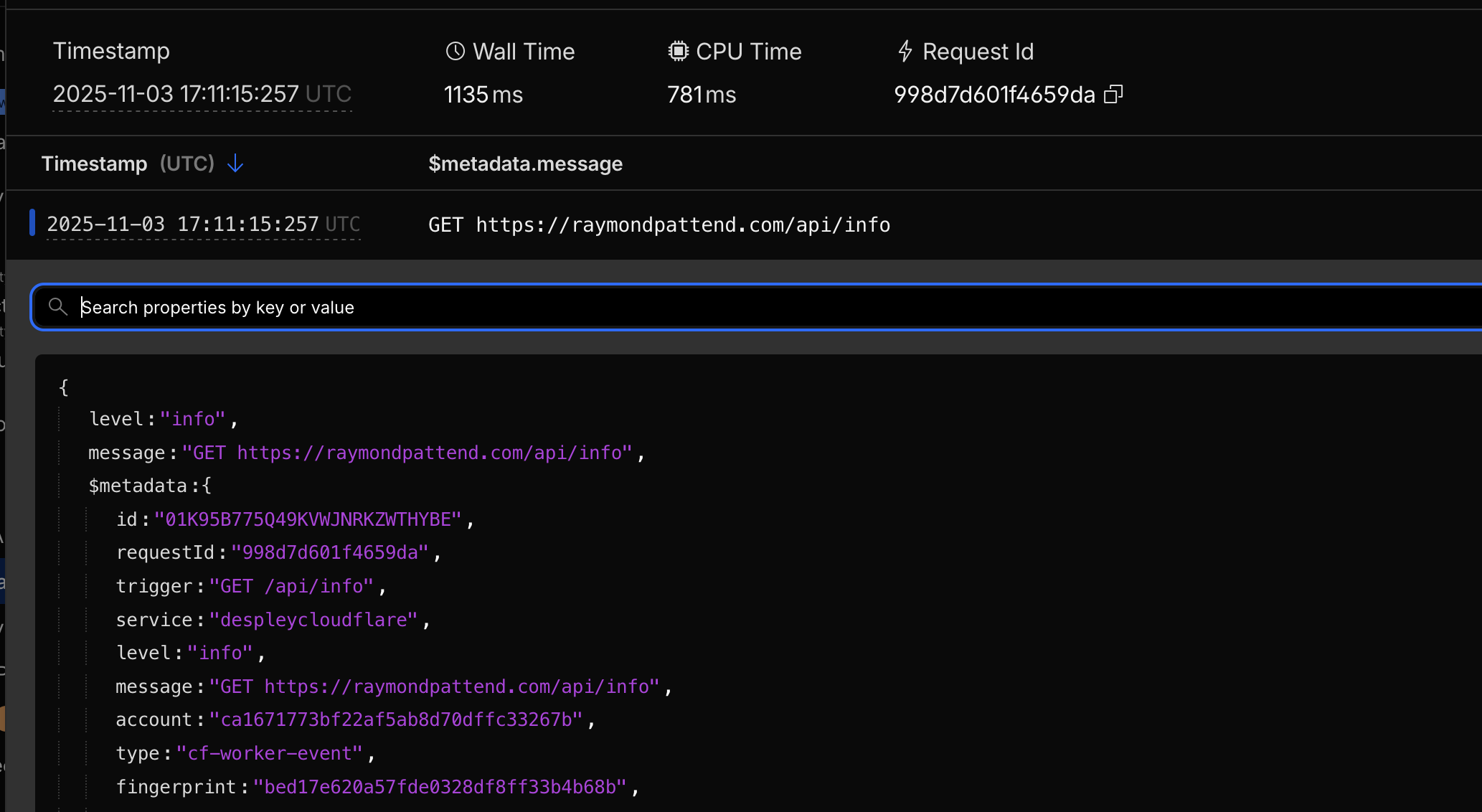This screenshot has height=812, width=1482.
Task: Collapse the root JSON opening brace
Action: click(64, 387)
